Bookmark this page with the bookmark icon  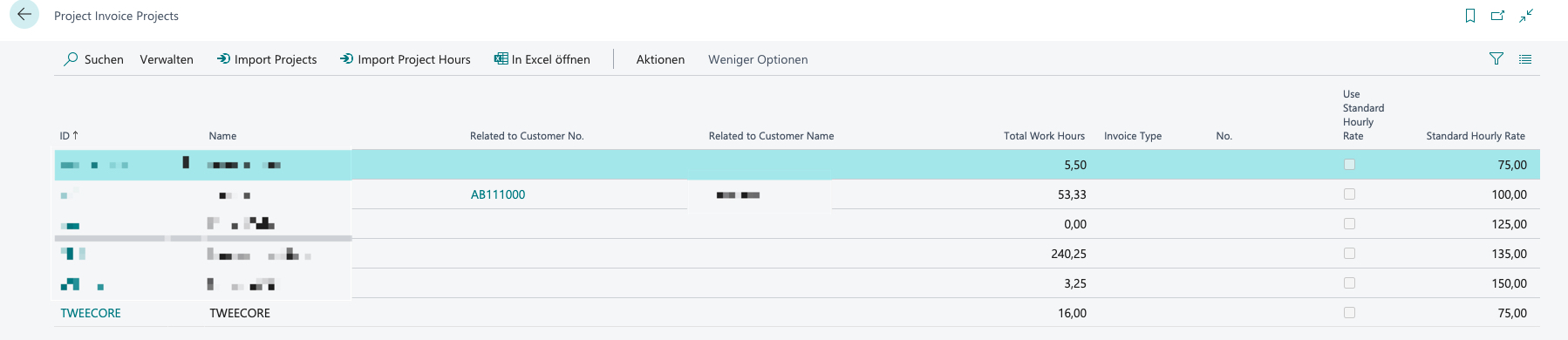pos(1470,16)
